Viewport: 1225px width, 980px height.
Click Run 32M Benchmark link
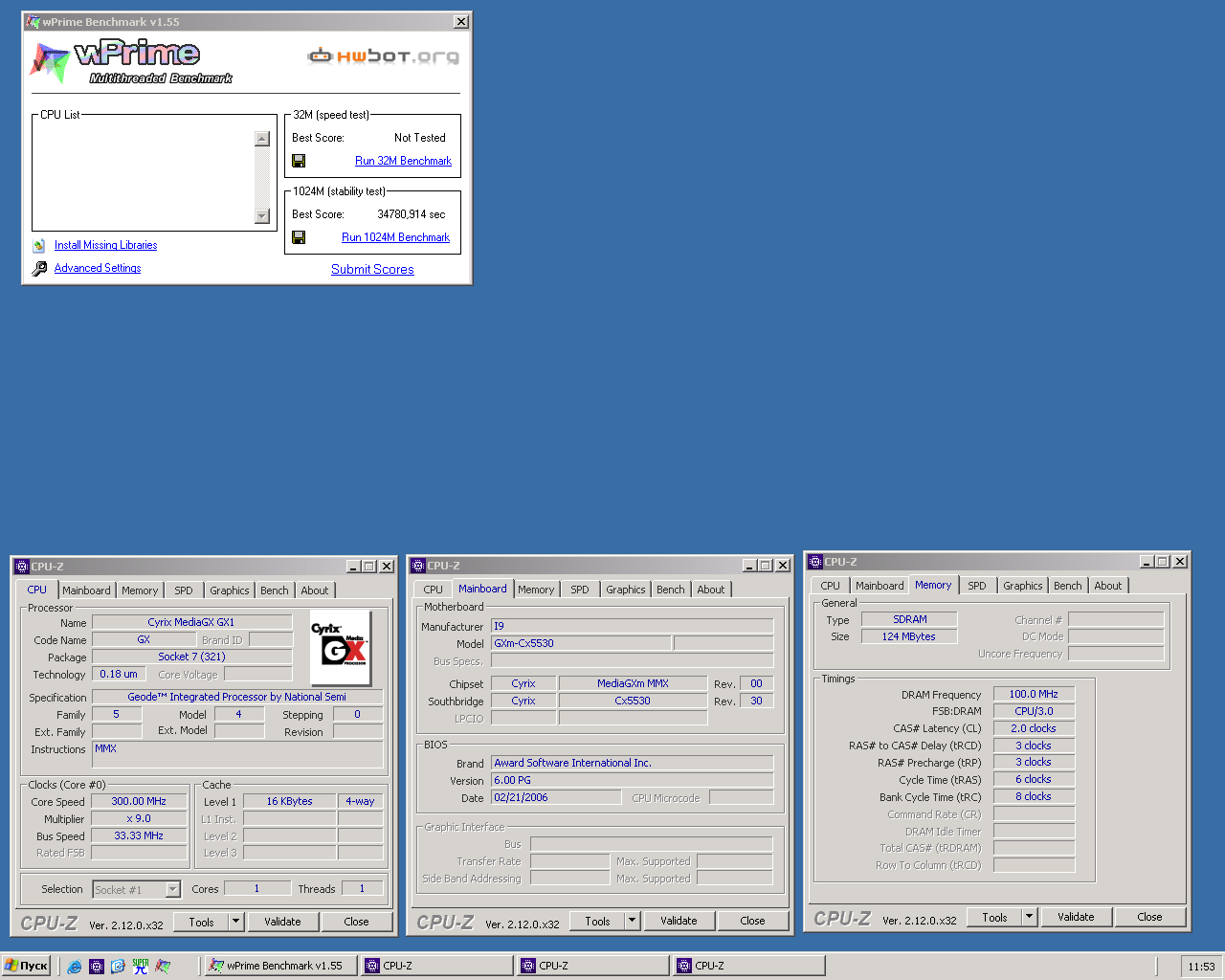click(x=403, y=161)
